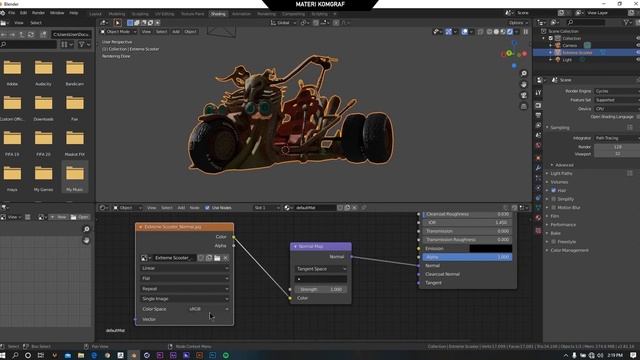Click the Open button in image editor

(x=80, y=217)
